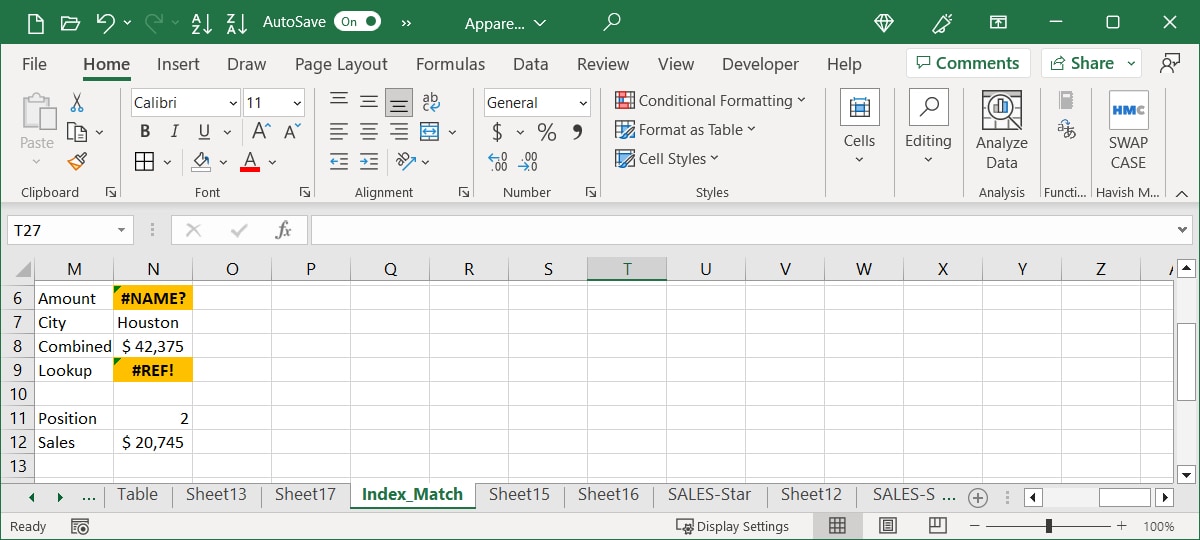Middle align cell contents
1200x540 pixels.
pyautogui.click(x=369, y=102)
